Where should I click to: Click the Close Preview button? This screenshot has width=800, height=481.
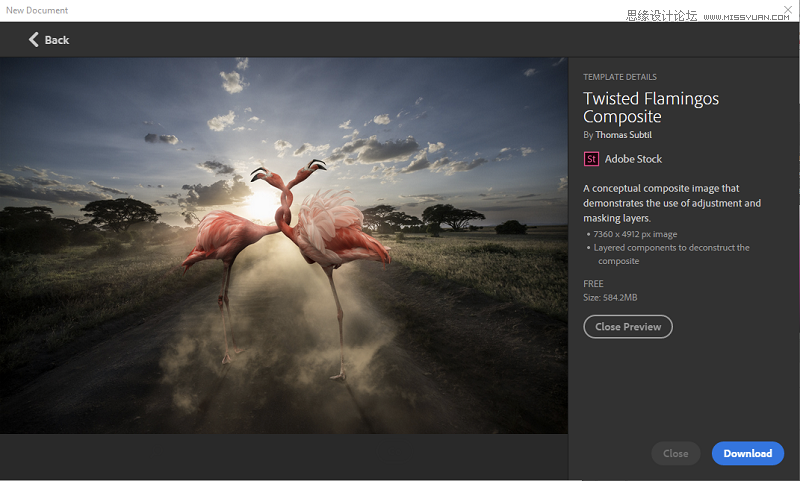[628, 327]
